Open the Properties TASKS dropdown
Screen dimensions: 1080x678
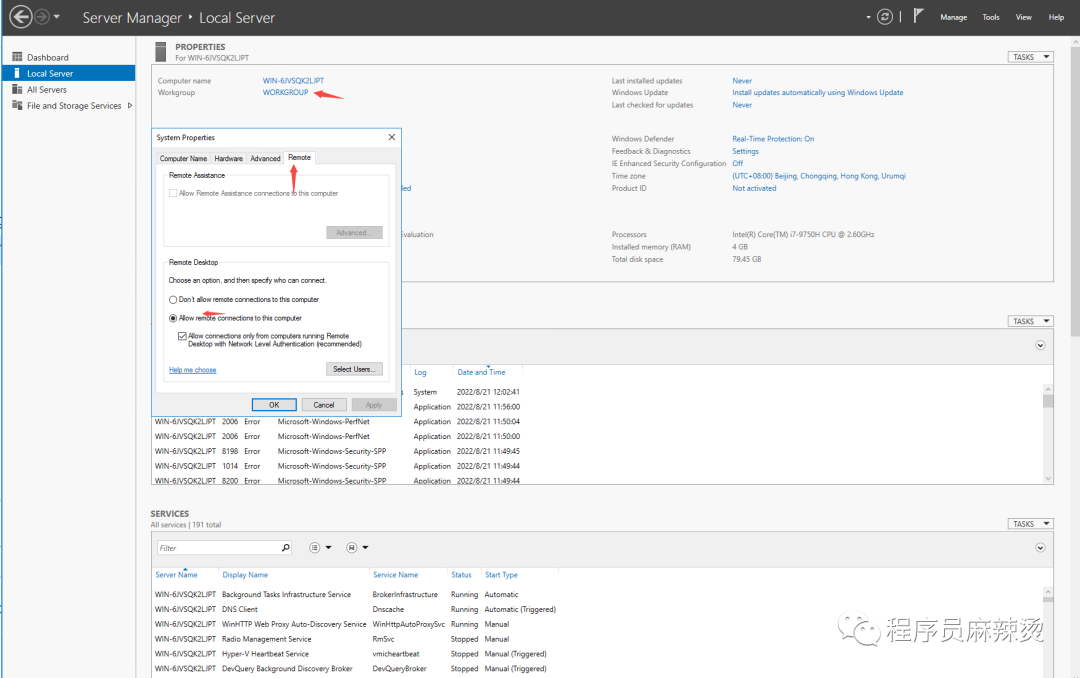[x=1030, y=57]
